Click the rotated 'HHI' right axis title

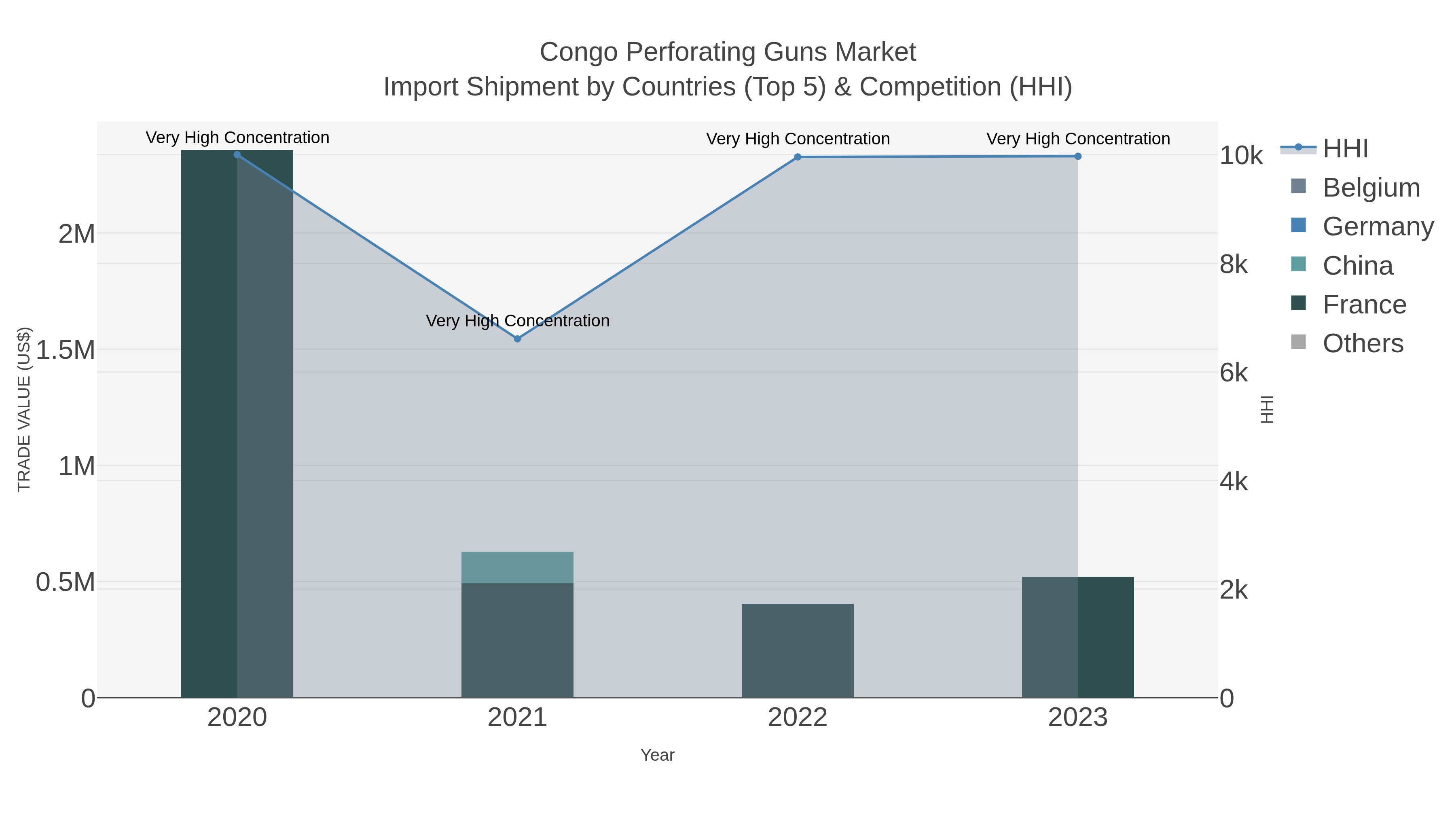tap(1267, 409)
